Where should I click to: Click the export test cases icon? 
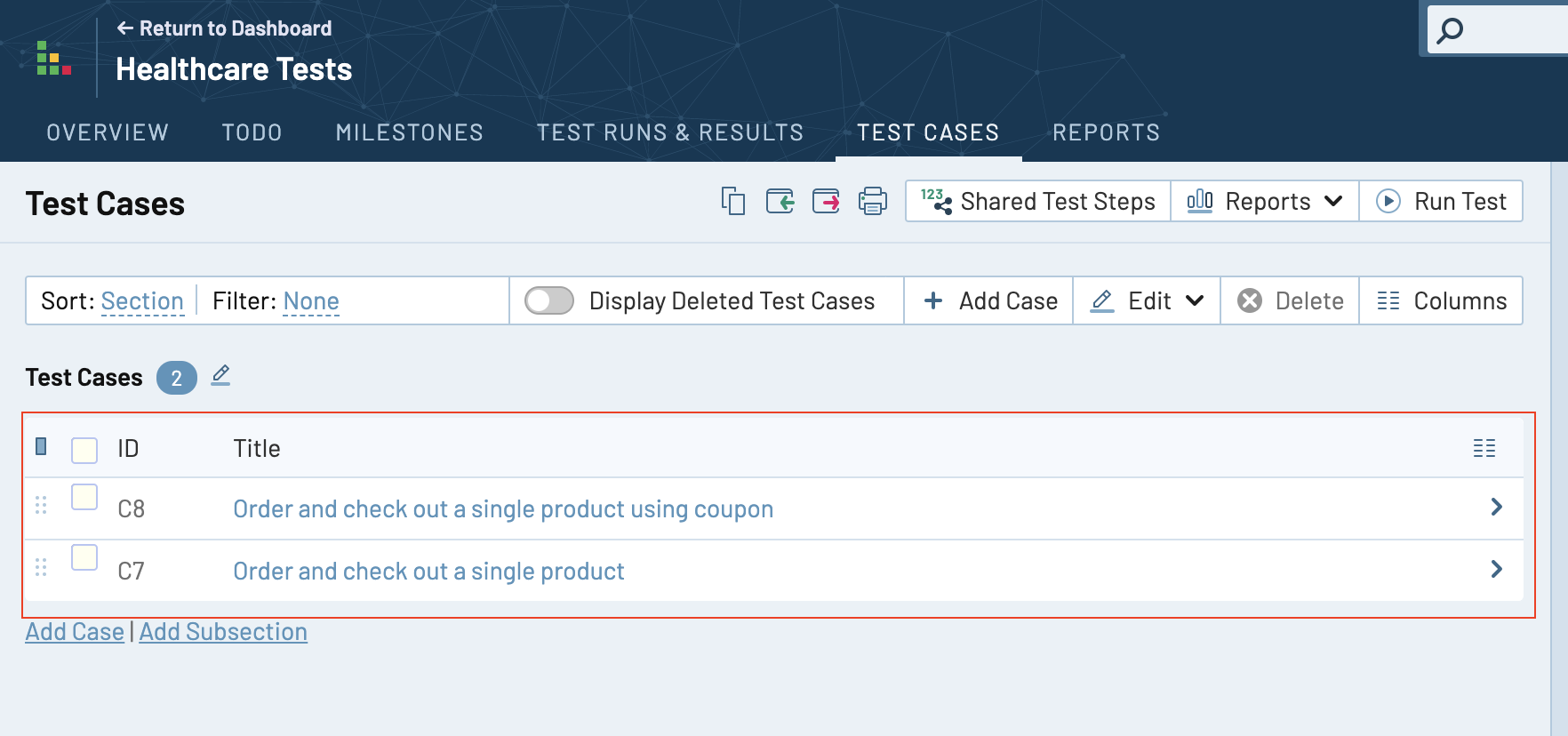826,202
